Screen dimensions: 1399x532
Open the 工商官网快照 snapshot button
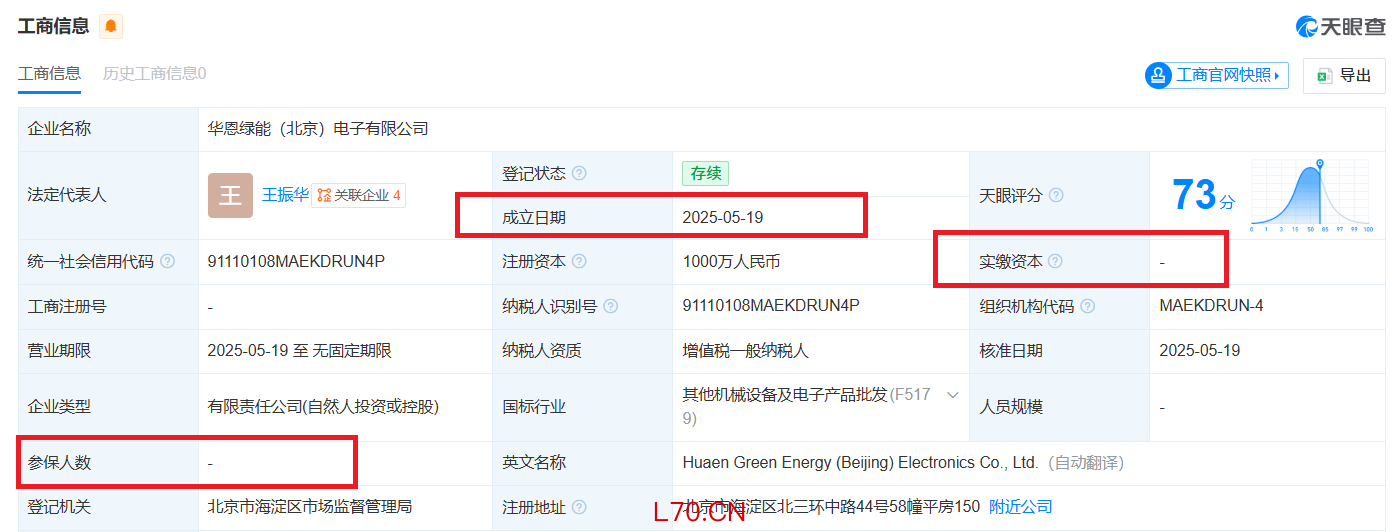click(x=1216, y=75)
